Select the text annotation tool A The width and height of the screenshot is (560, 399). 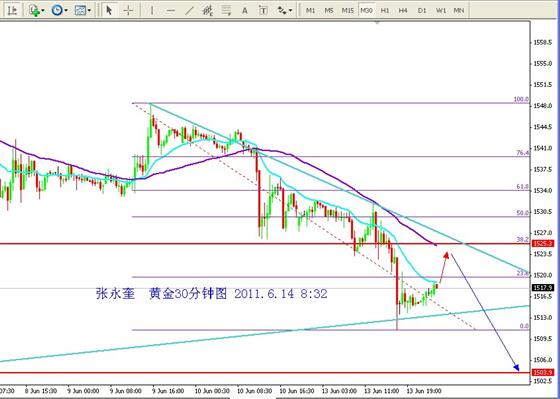coord(245,10)
